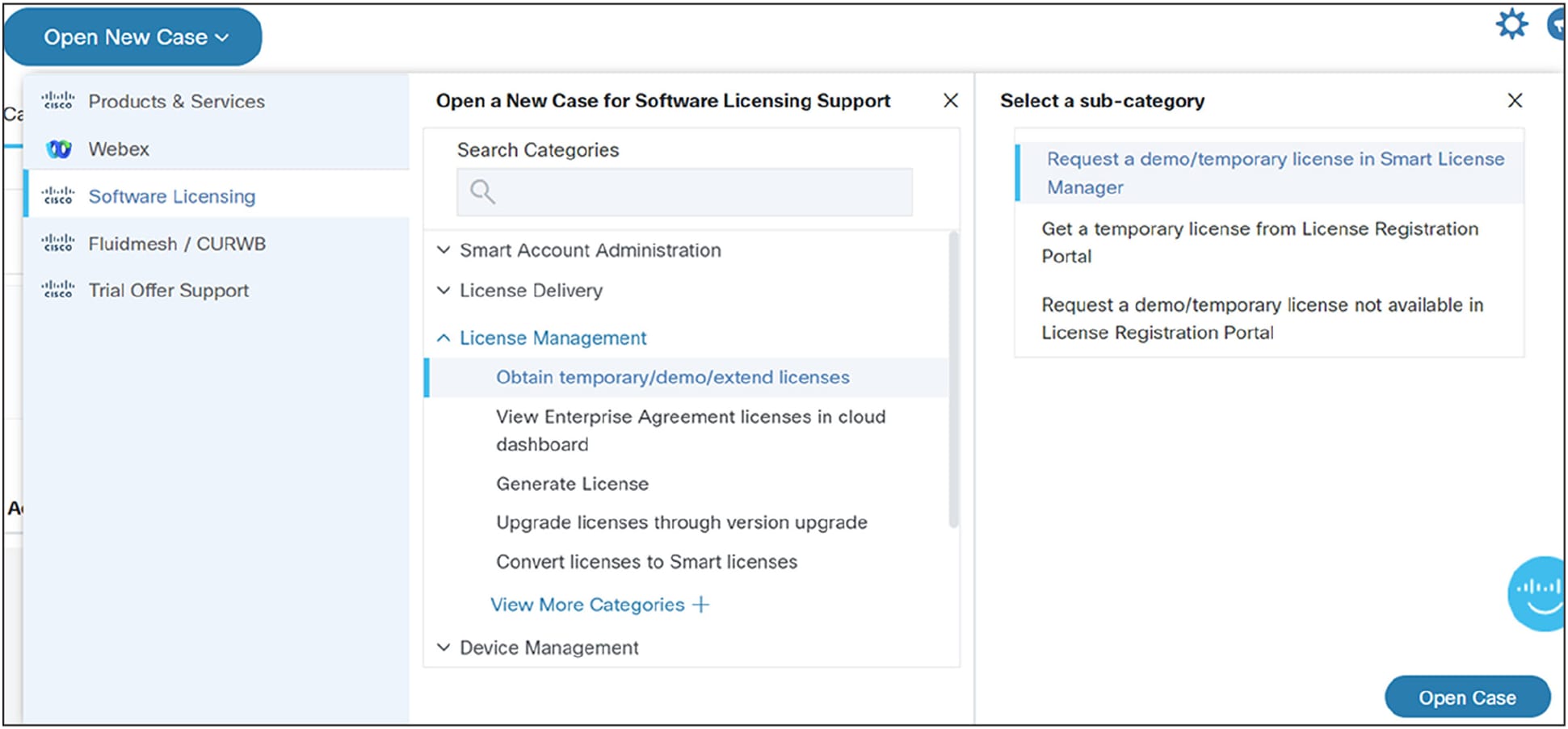Click the Cisco icon next to Trial Offer Support
The image size is (1568, 729).
coord(57,289)
